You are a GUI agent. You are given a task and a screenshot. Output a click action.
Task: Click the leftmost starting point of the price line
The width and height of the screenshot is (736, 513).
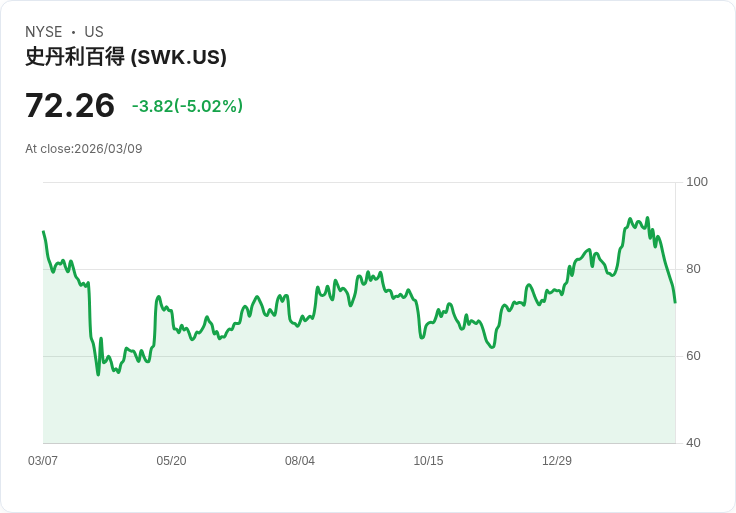(x=43, y=232)
